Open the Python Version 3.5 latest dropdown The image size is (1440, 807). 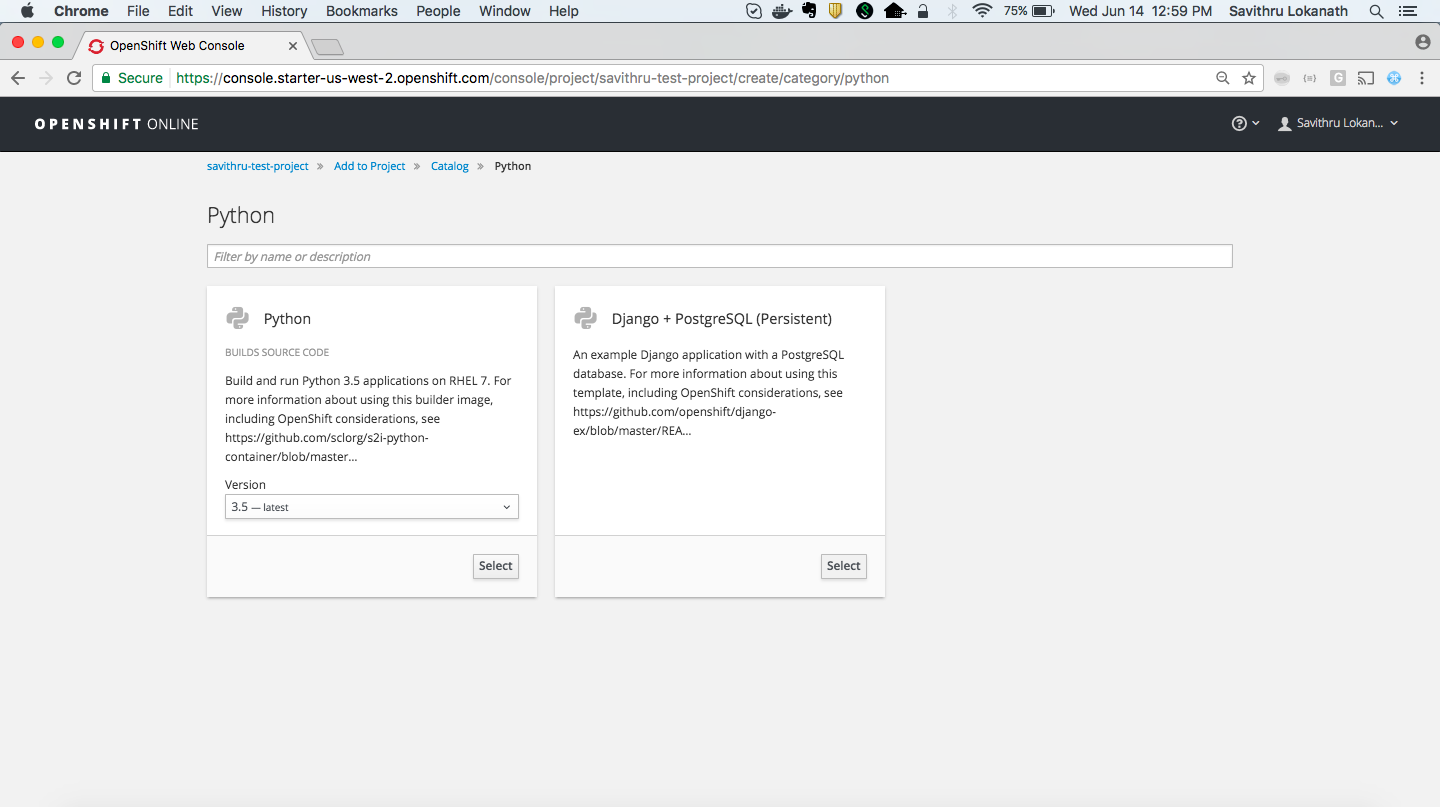point(372,507)
